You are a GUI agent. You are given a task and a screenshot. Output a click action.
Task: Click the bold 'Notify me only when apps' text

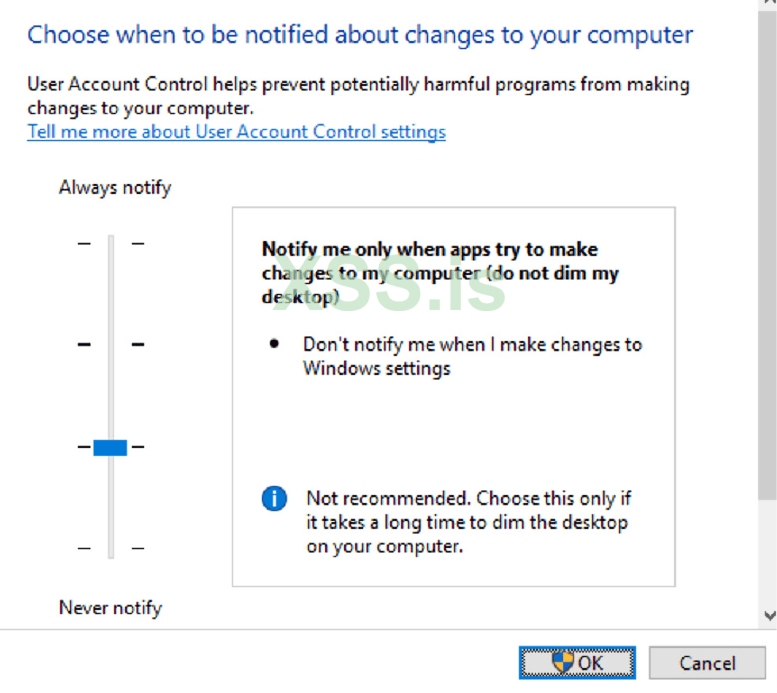click(x=430, y=250)
